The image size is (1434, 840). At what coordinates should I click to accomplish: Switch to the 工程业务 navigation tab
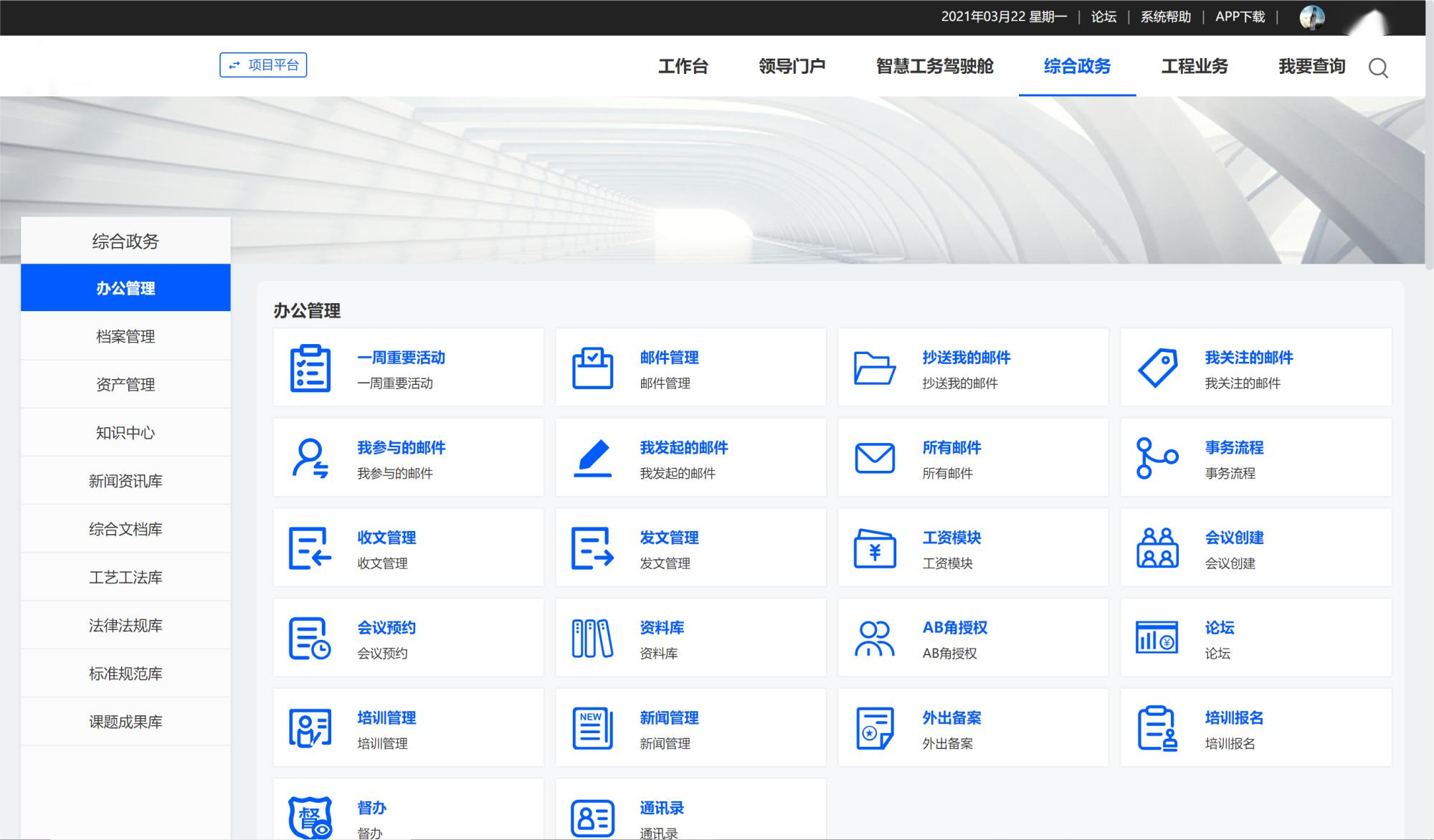tap(1195, 67)
